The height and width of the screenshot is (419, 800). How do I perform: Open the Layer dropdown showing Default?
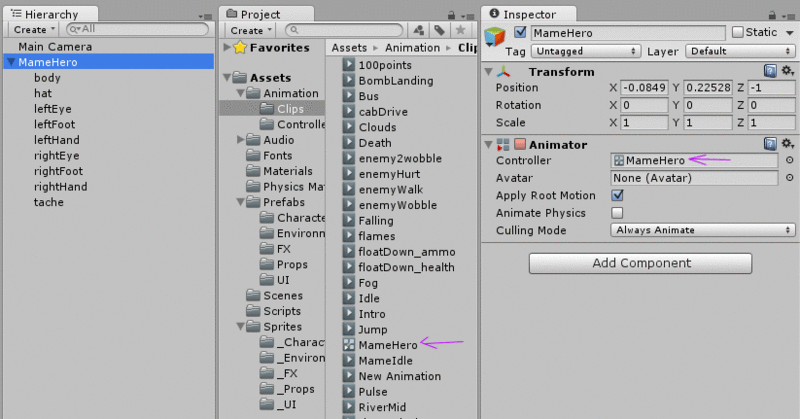click(x=740, y=51)
